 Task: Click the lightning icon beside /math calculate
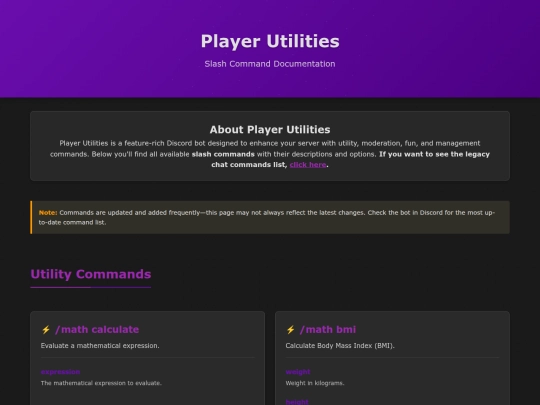pos(46,330)
